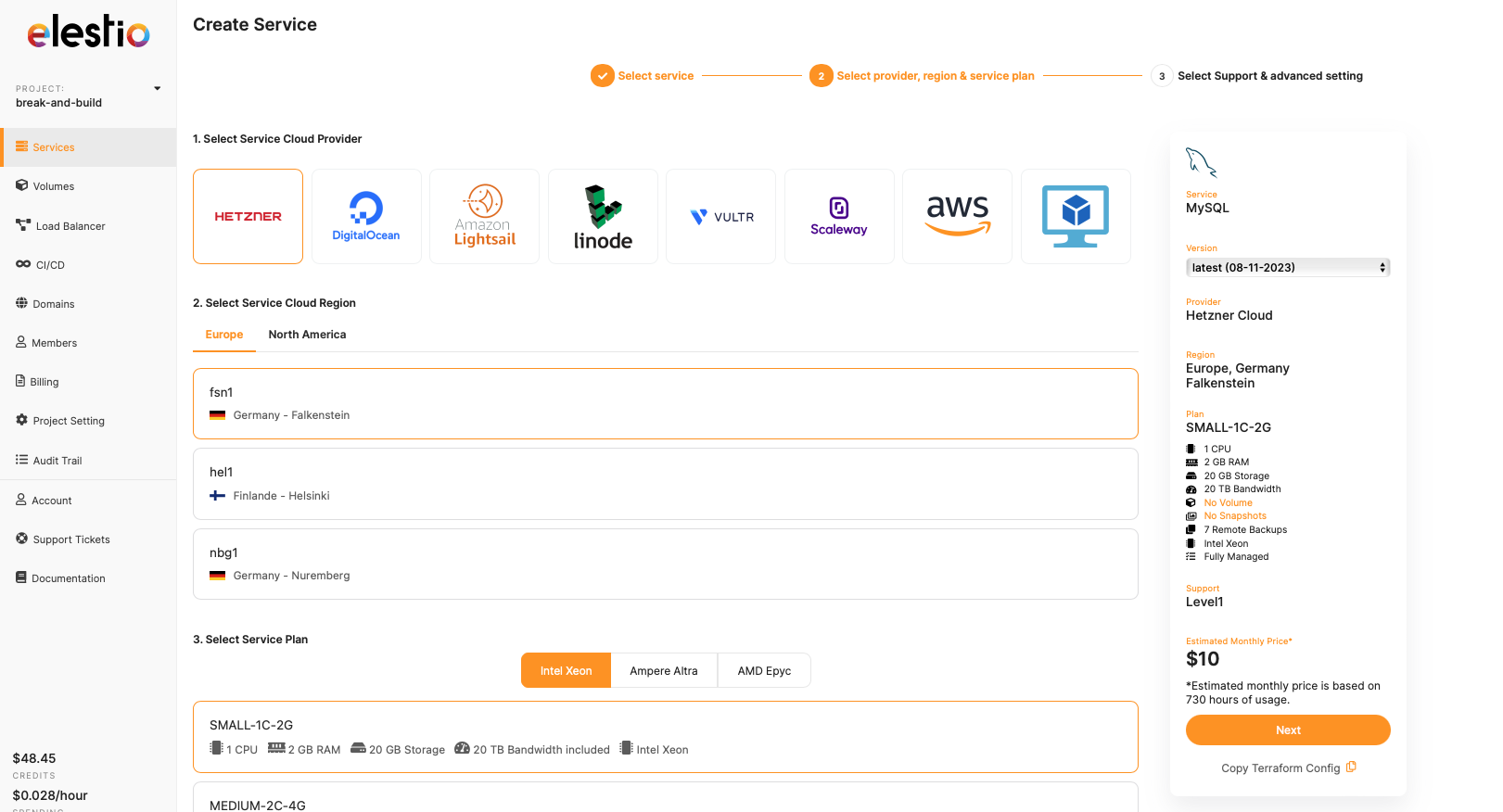
Task: Switch to the AMD Epyc plan tab
Action: [x=764, y=671]
